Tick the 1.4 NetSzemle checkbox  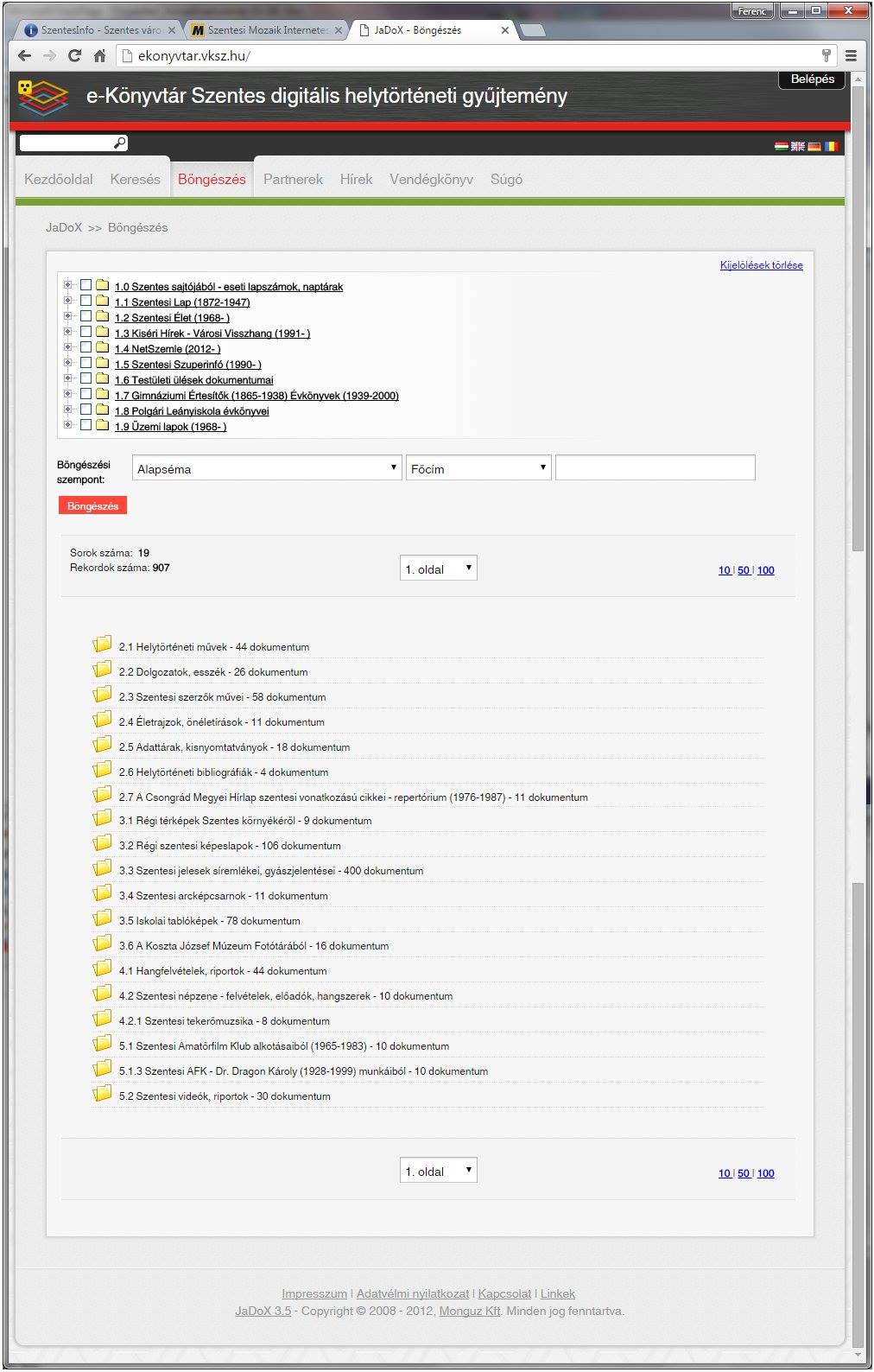(85, 347)
